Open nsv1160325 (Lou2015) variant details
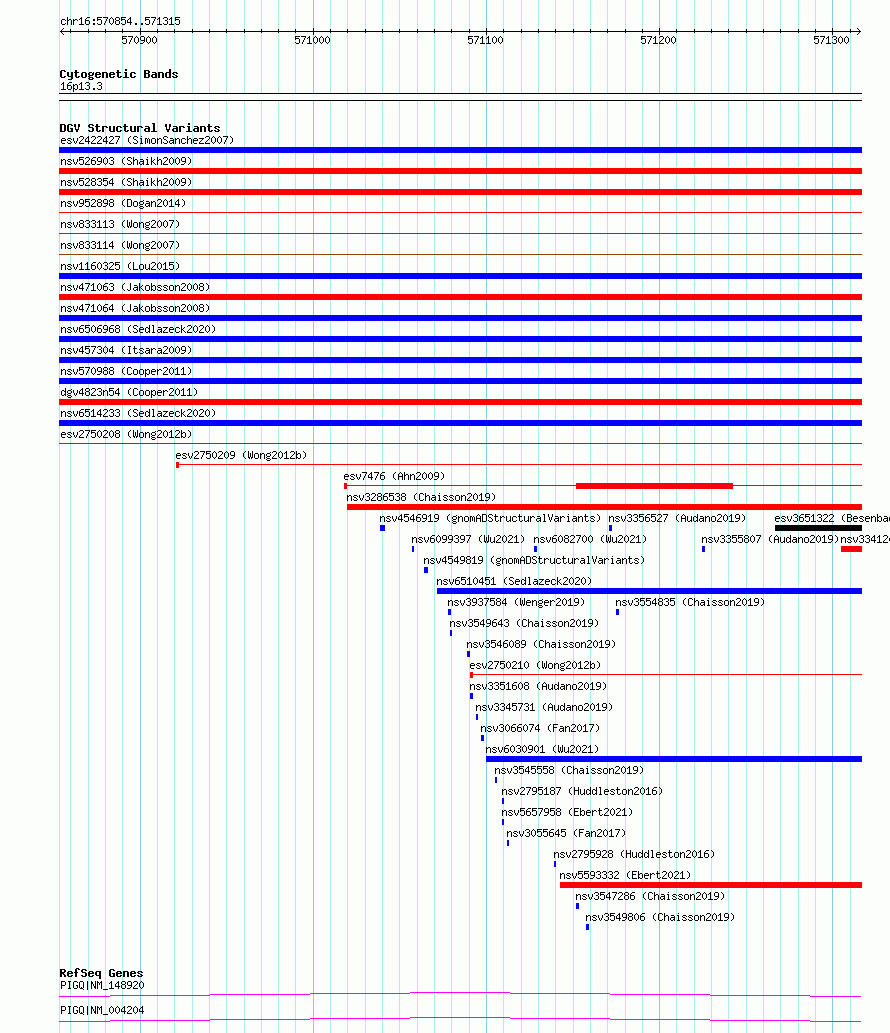The image size is (890, 1033). [120, 267]
